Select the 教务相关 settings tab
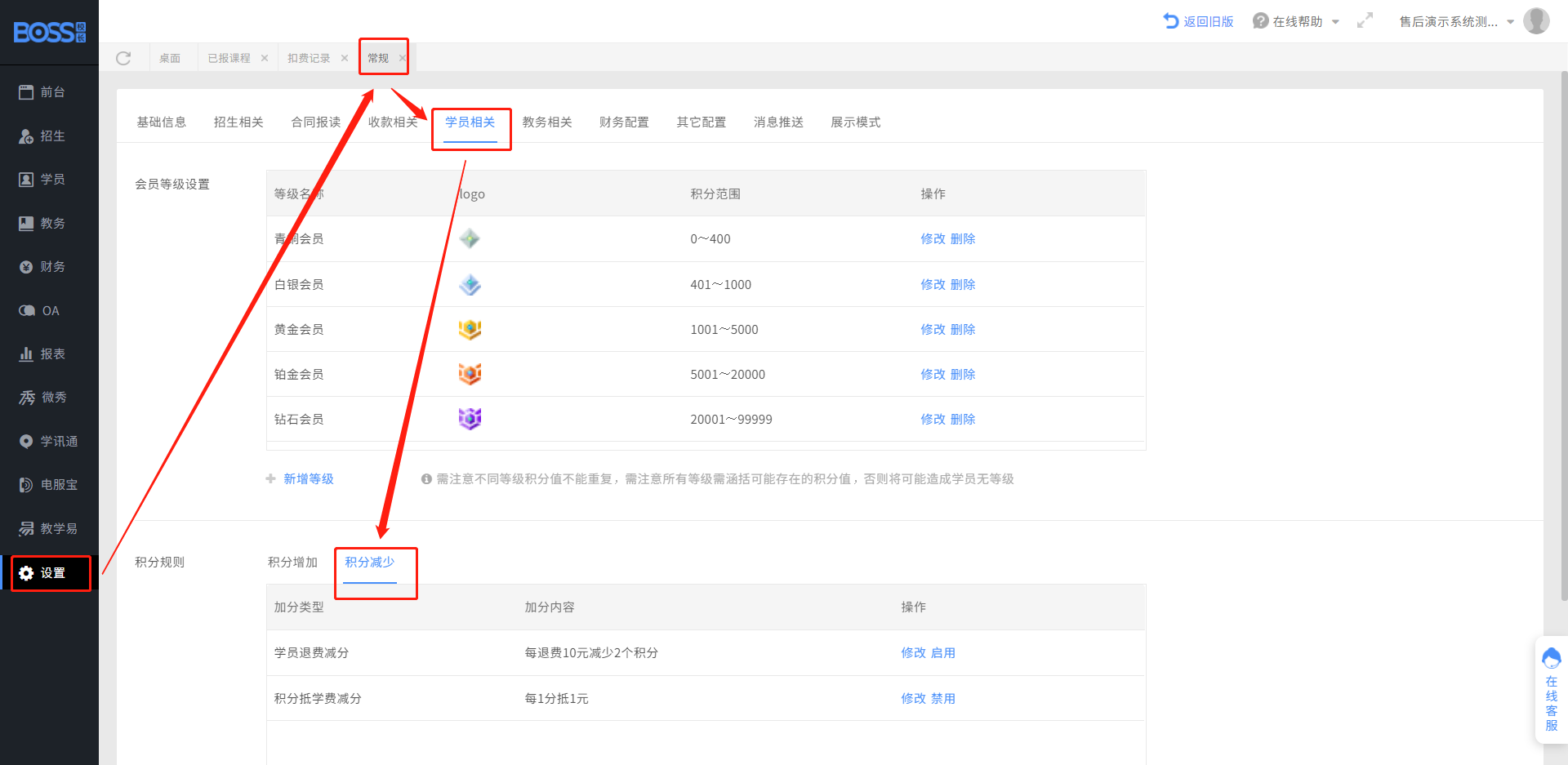Screen dimensions: 1568x765 tap(547, 122)
